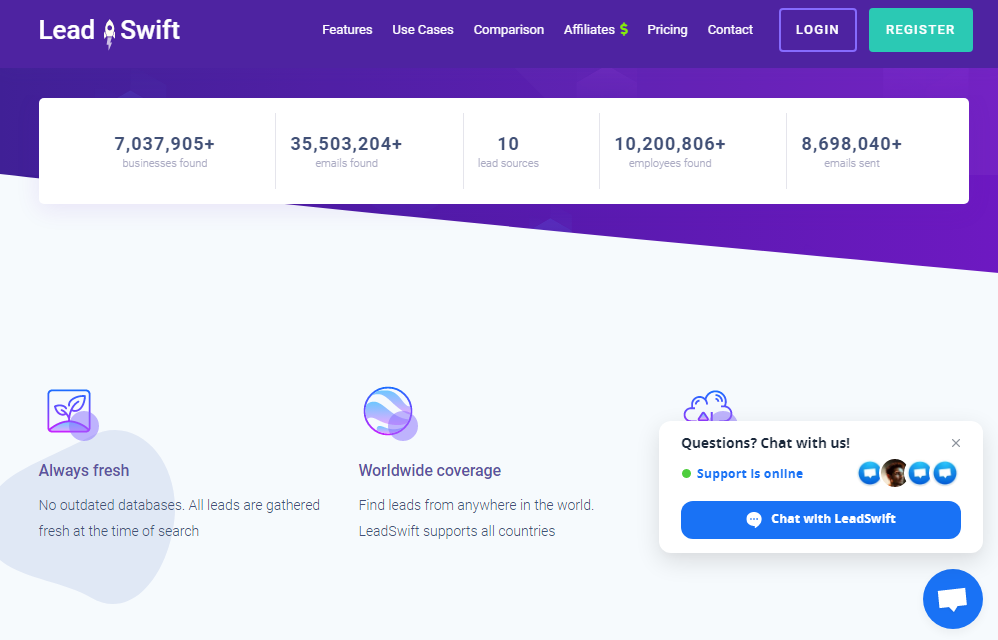Click the No outdated databases description
The image size is (998, 640).
[179, 518]
